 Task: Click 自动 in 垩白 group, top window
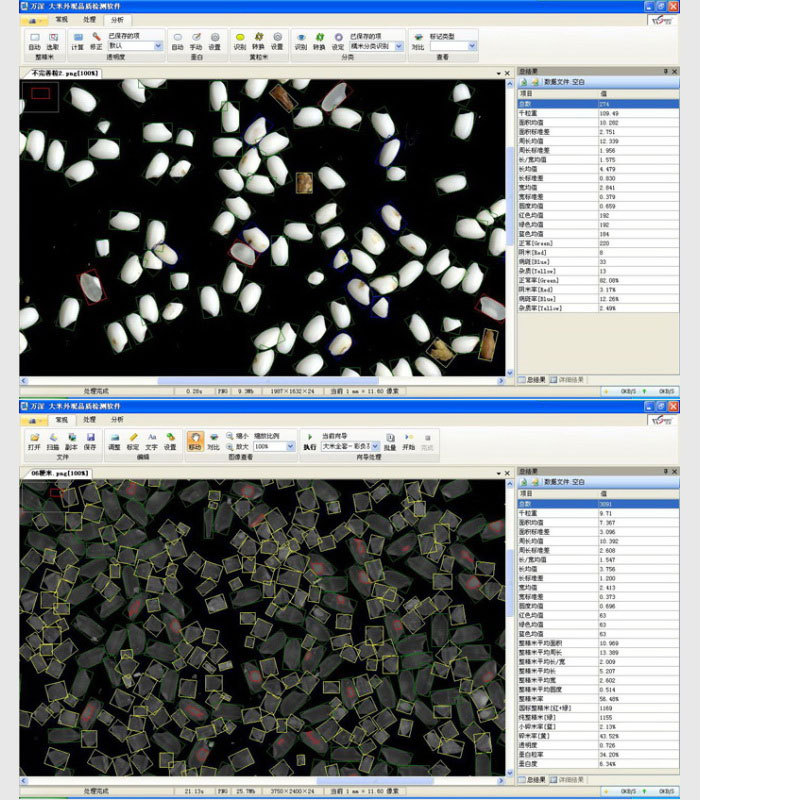coord(178,41)
